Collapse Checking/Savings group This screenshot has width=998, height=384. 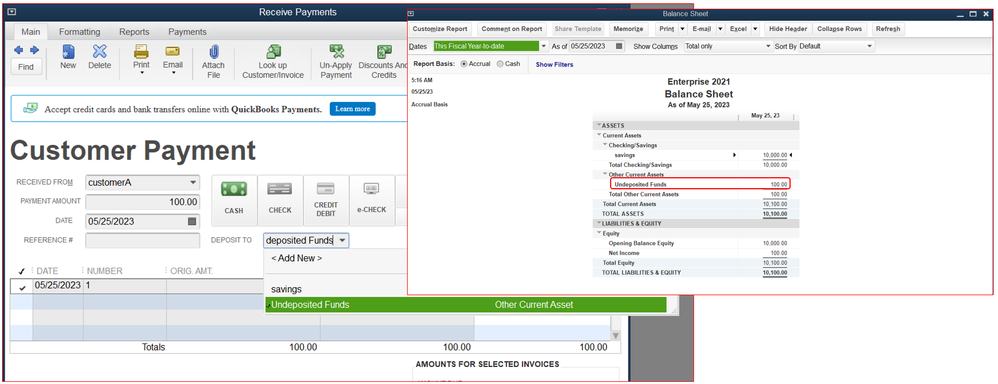(605, 145)
